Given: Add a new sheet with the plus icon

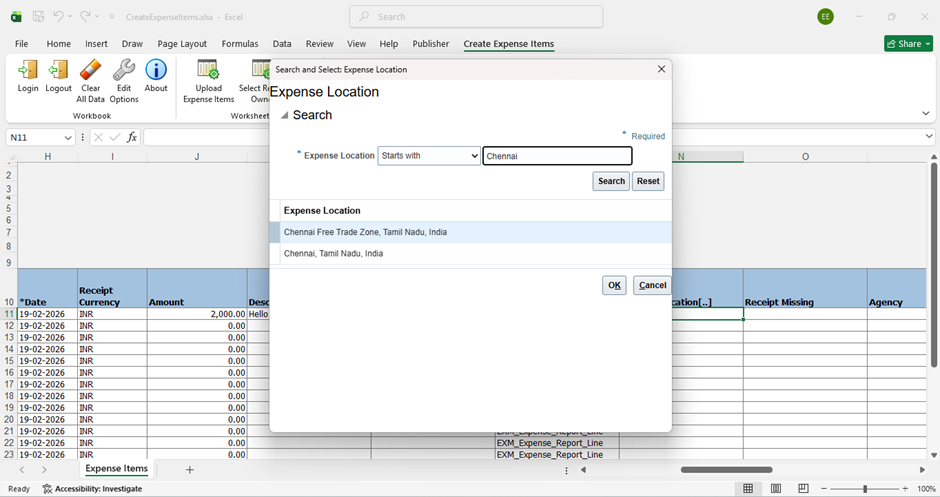Looking at the screenshot, I should (189, 470).
